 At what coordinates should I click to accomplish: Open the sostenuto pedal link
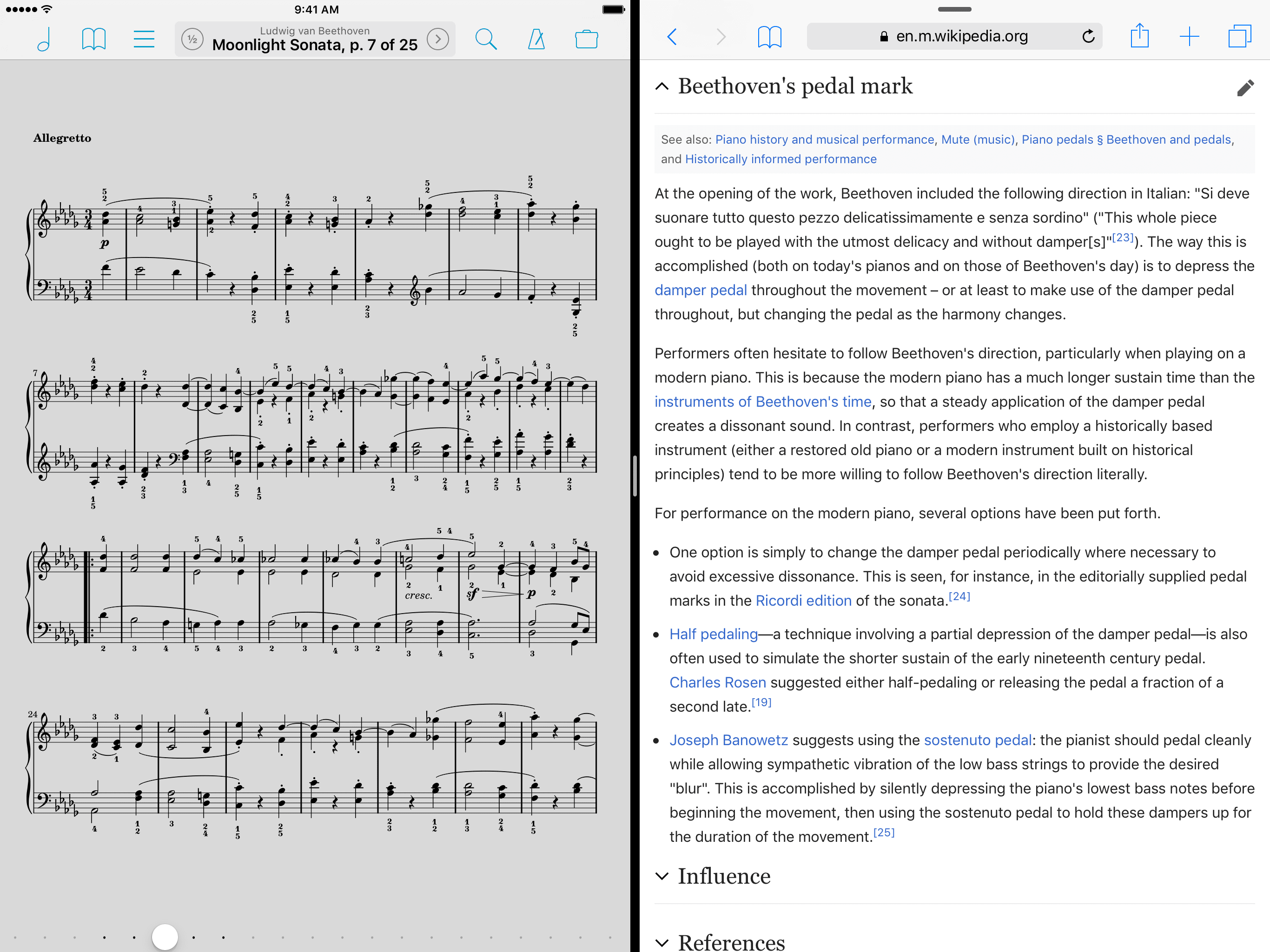(978, 740)
